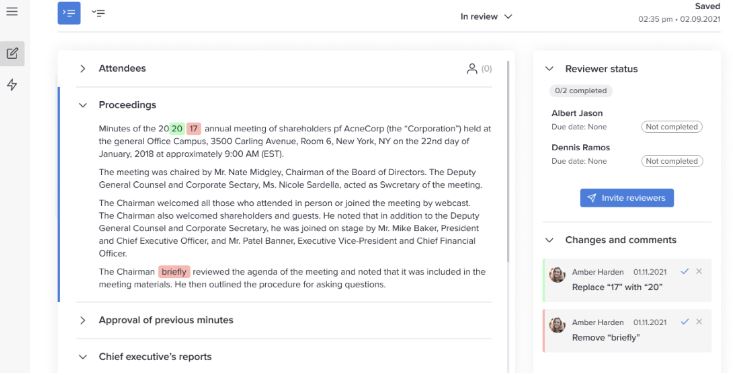The image size is (733, 375).
Task: Click reviewer name Albert Jason
Action: (x=577, y=113)
